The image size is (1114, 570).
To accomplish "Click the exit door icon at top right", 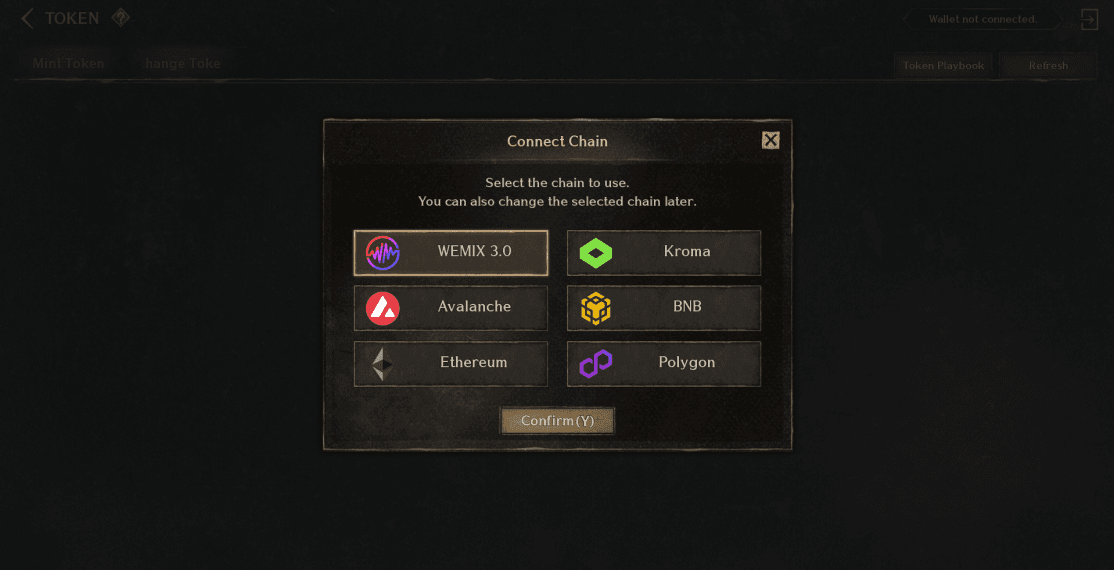I will click(1089, 19).
